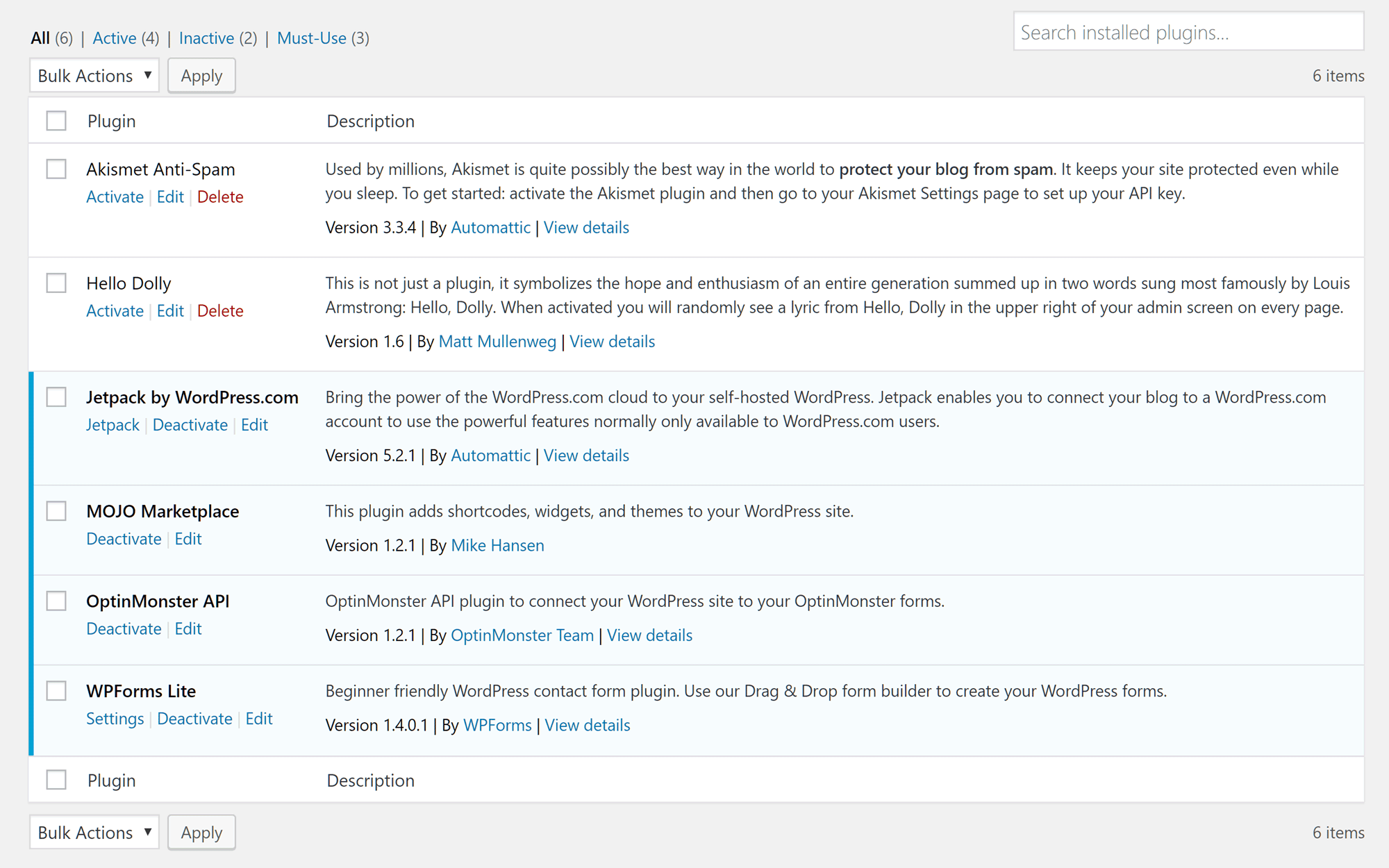
Task: Edit the Hello Dolly plugin
Action: point(170,310)
